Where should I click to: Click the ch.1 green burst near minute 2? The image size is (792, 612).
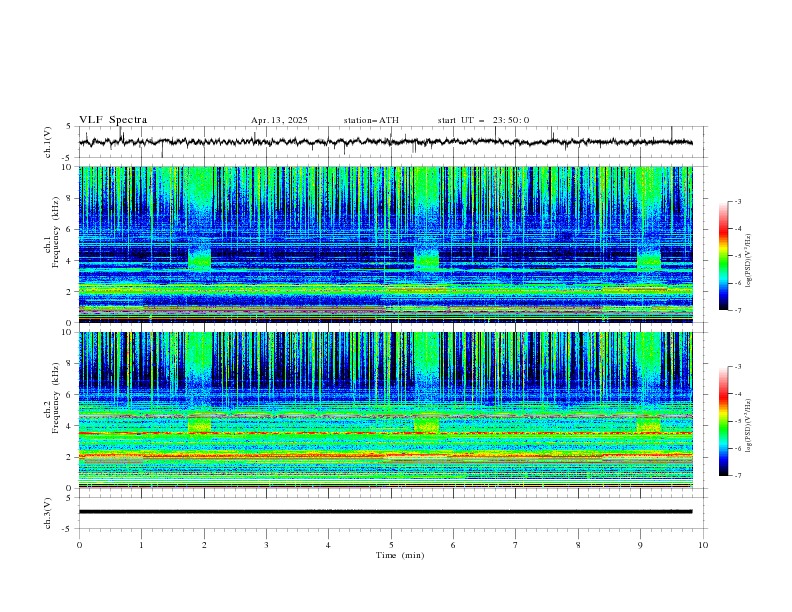click(x=200, y=260)
